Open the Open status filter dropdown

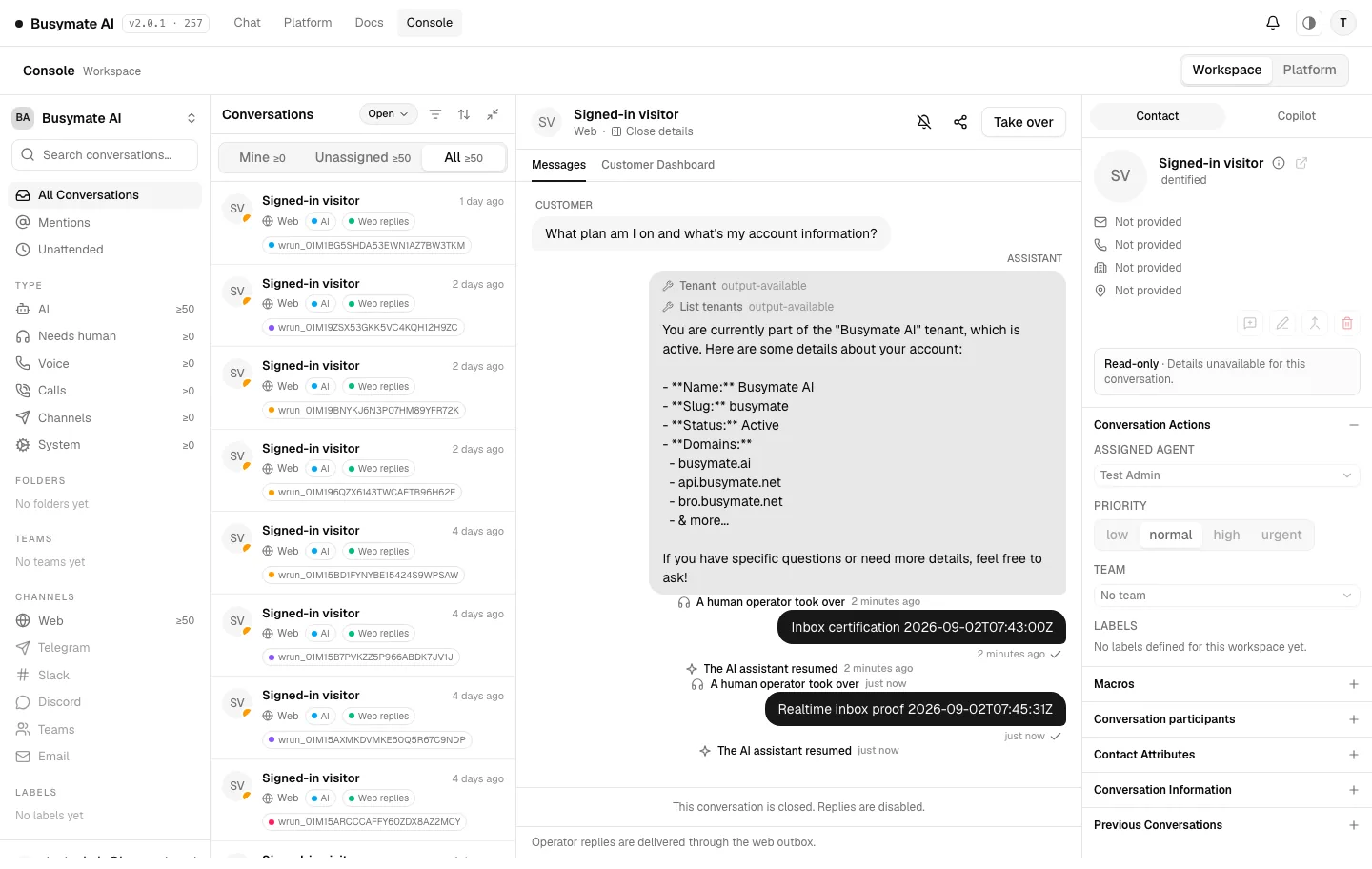(388, 114)
